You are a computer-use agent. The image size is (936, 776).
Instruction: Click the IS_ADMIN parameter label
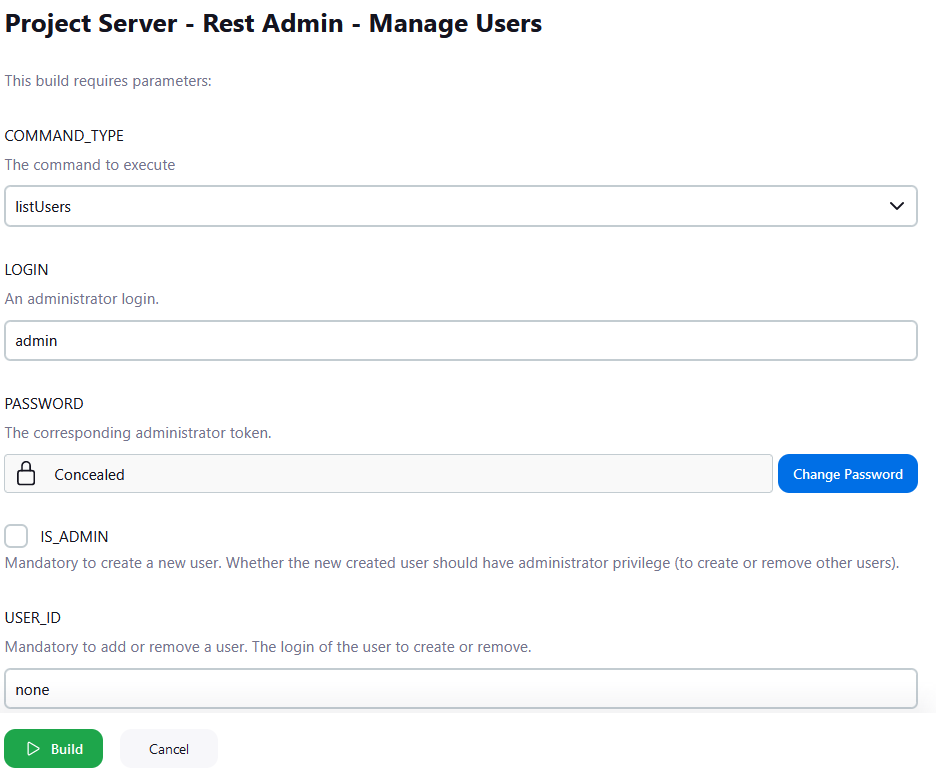(x=74, y=536)
